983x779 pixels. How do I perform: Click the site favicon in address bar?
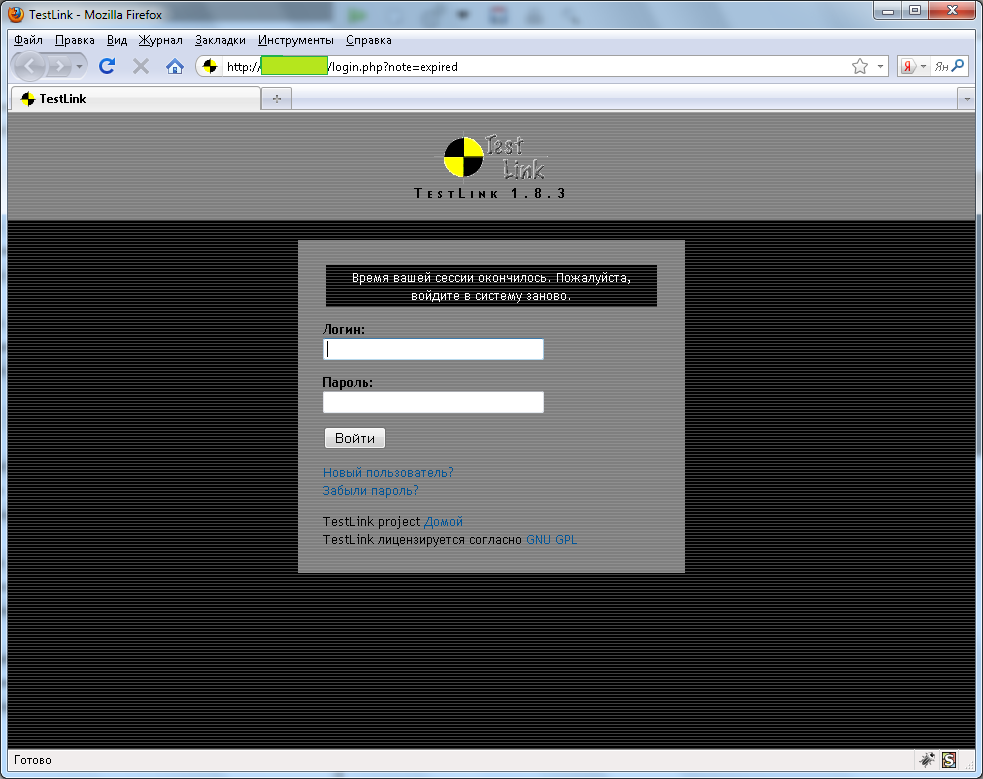[x=210, y=66]
